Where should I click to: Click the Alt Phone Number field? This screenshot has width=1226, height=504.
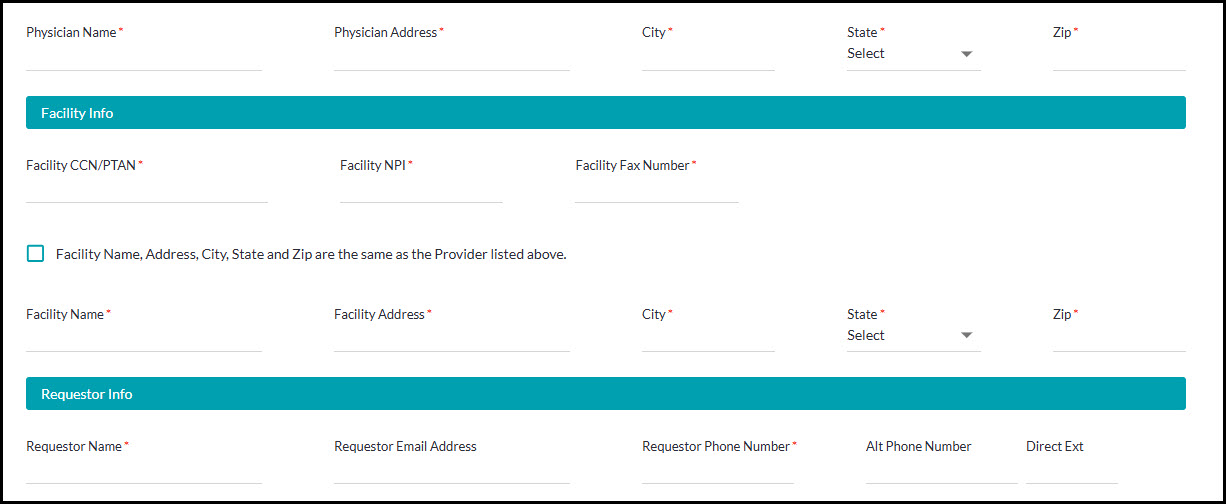pos(940,470)
